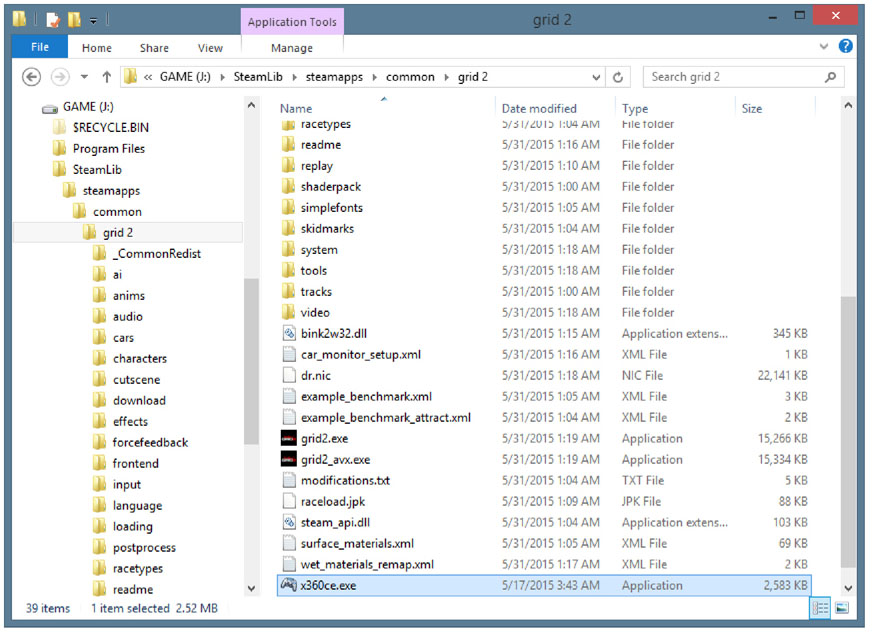Sort by Date modified column header
Viewport: 874px width, 638px height.
click(539, 108)
